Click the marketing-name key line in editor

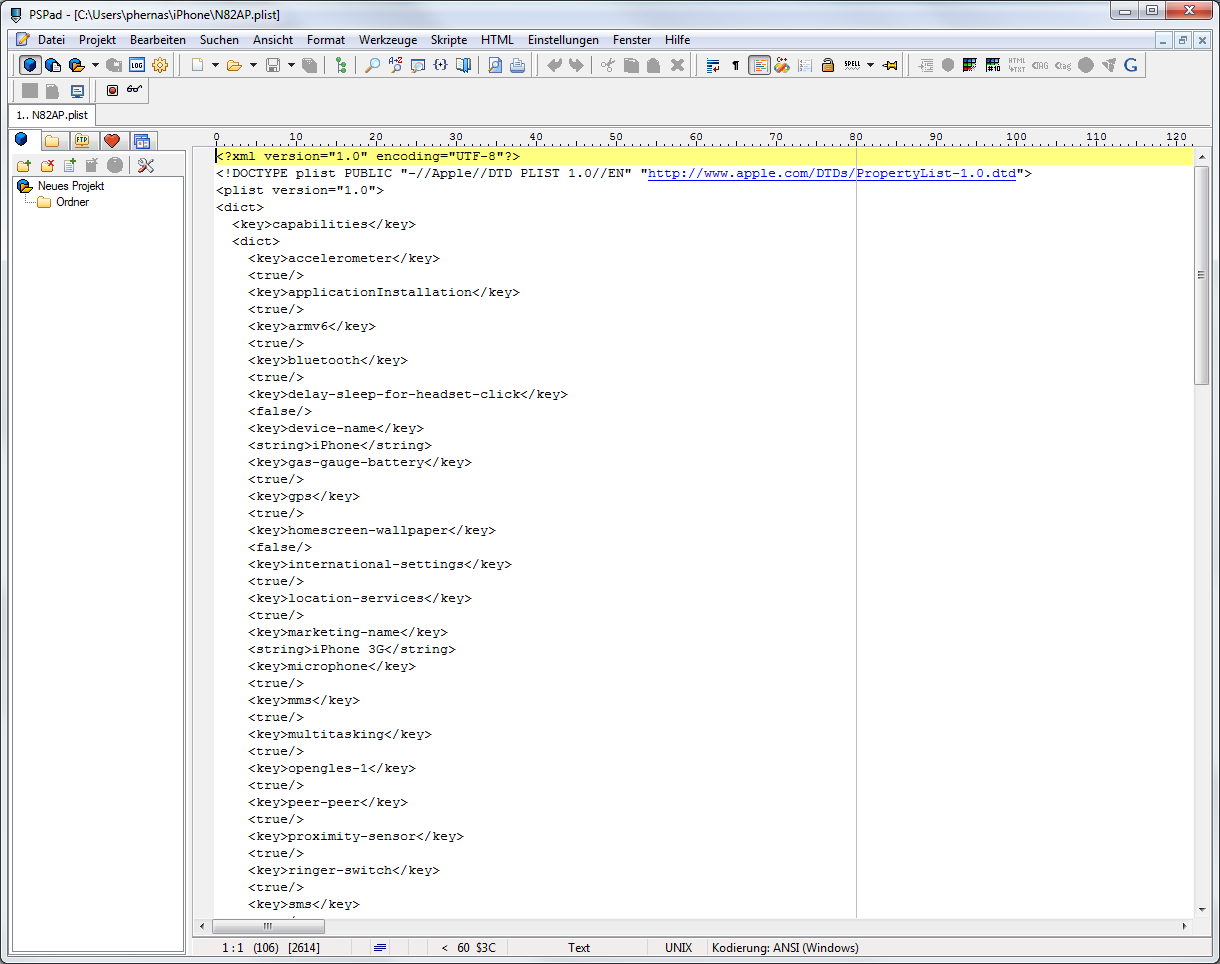[348, 632]
